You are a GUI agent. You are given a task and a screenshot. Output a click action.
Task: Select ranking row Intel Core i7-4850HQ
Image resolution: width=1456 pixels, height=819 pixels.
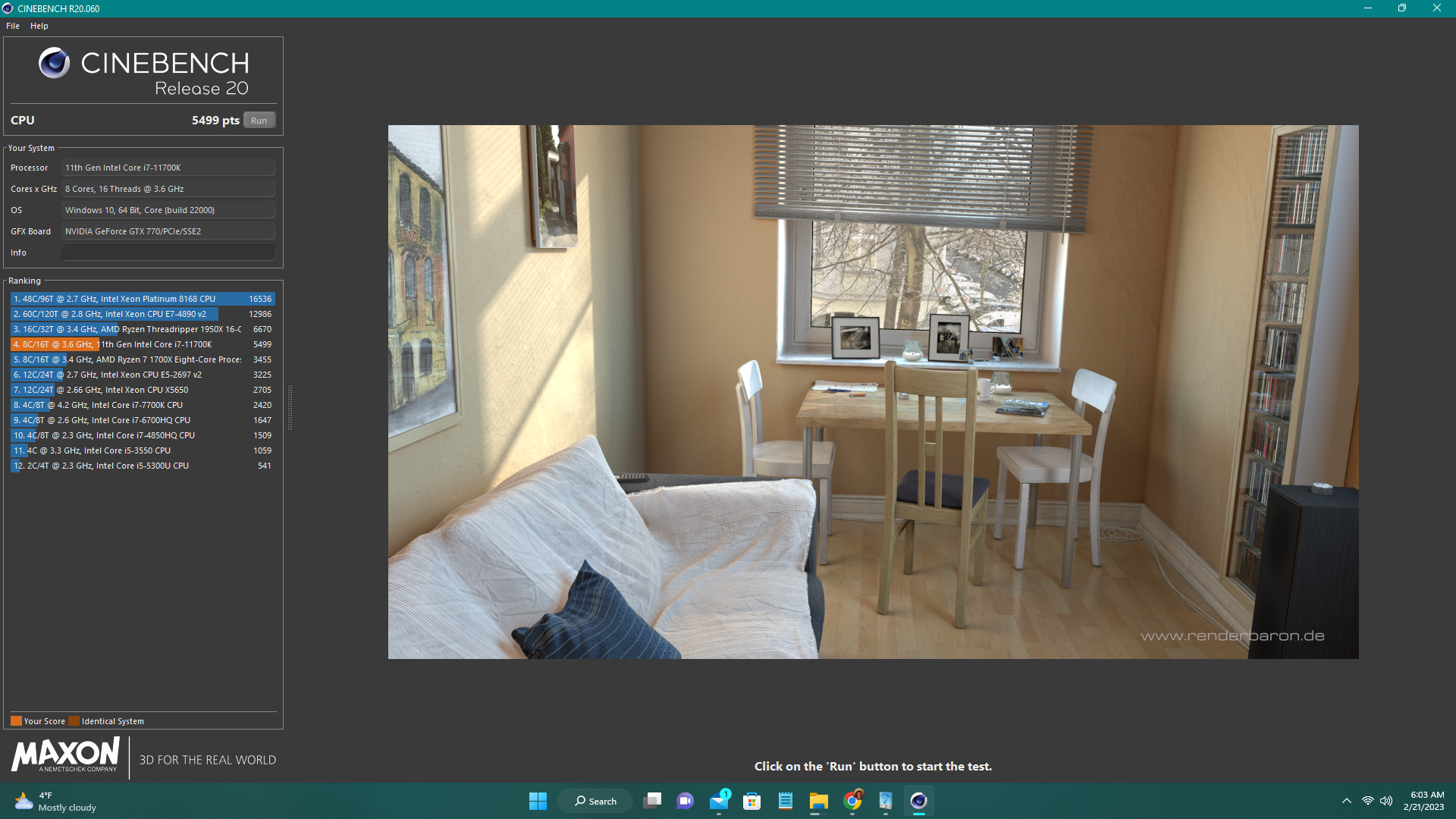pyautogui.click(x=143, y=435)
